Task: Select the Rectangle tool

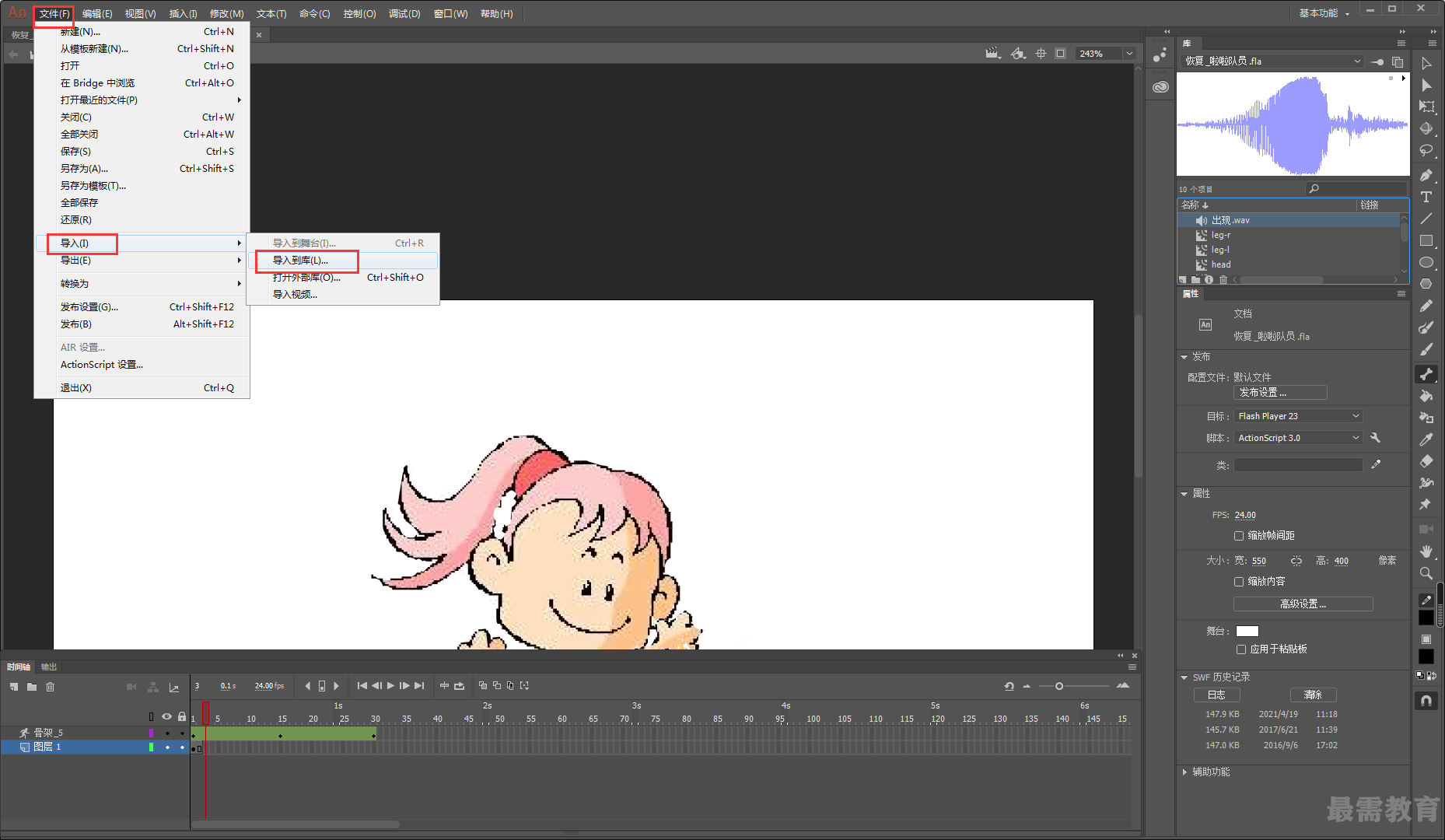Action: point(1426,240)
